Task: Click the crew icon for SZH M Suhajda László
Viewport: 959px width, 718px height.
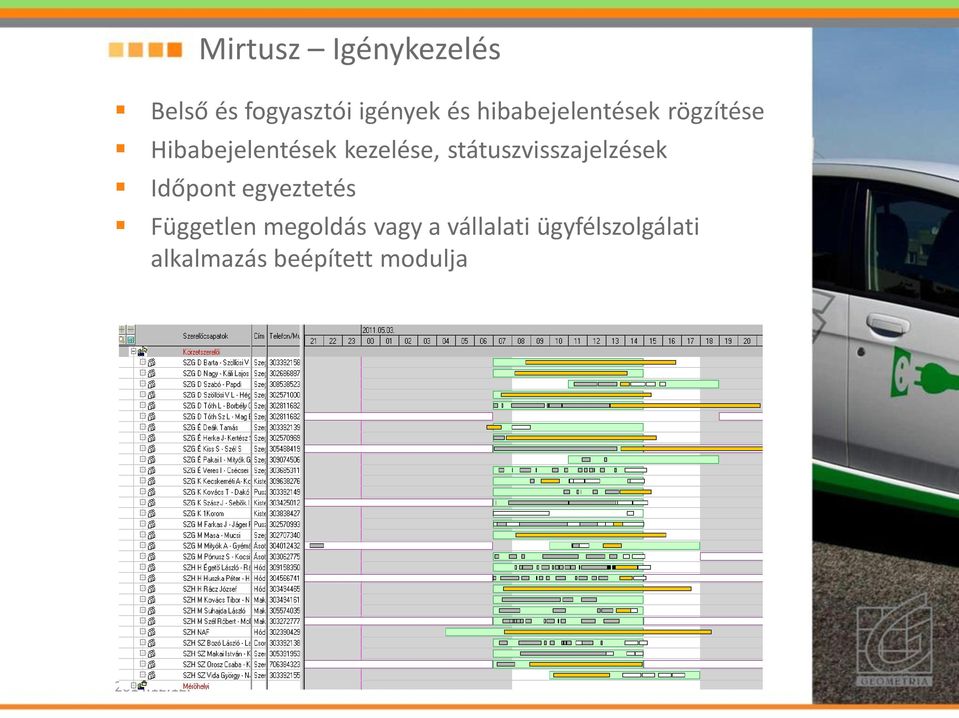Action: coord(151,610)
